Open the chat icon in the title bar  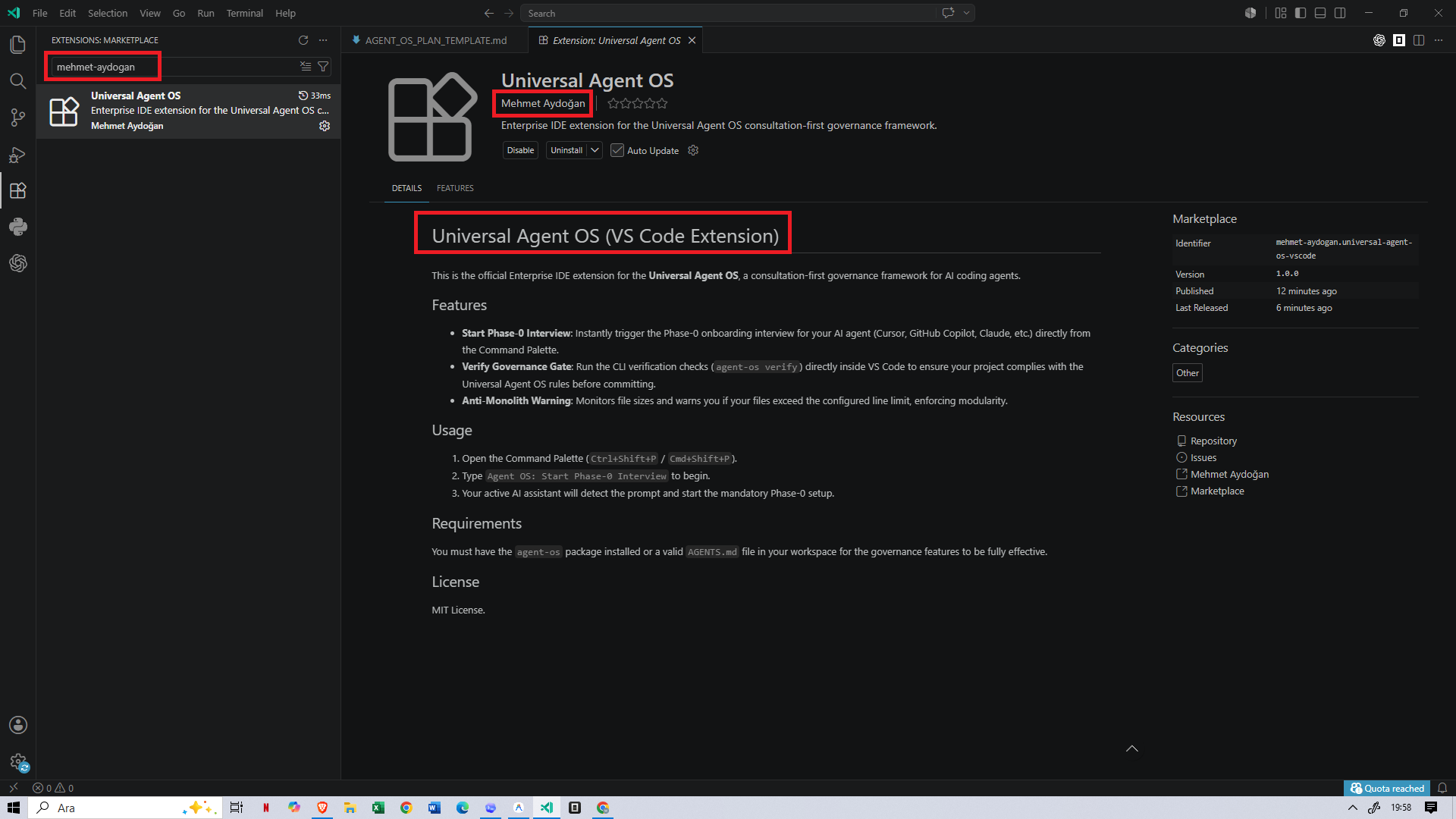(948, 13)
